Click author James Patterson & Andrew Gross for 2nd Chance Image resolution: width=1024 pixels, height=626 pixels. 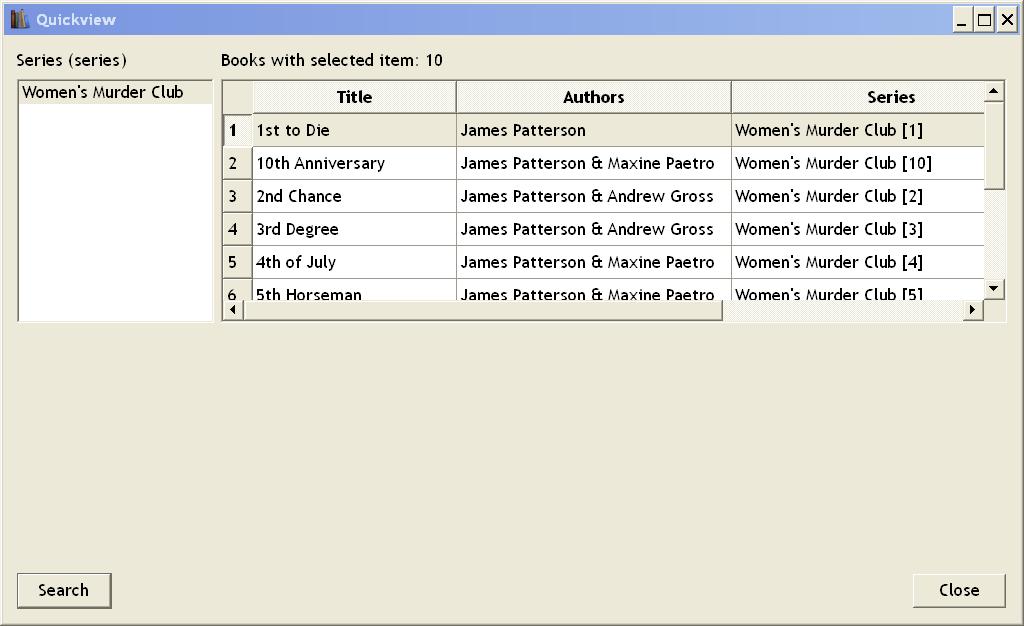[x=587, y=196]
